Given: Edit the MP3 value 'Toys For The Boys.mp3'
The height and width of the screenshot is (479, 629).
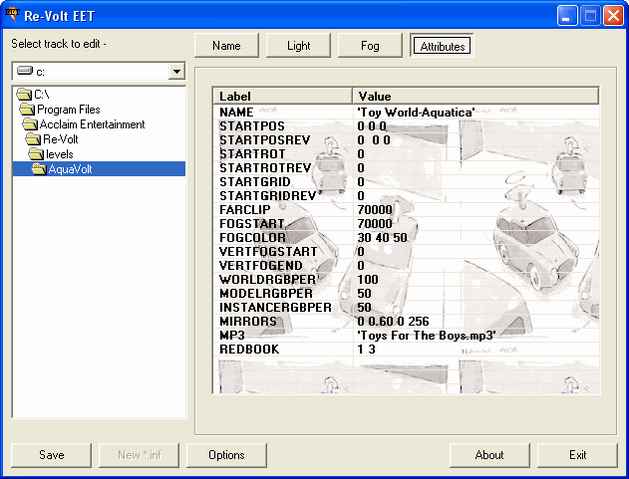Looking at the screenshot, I should coord(476,335).
